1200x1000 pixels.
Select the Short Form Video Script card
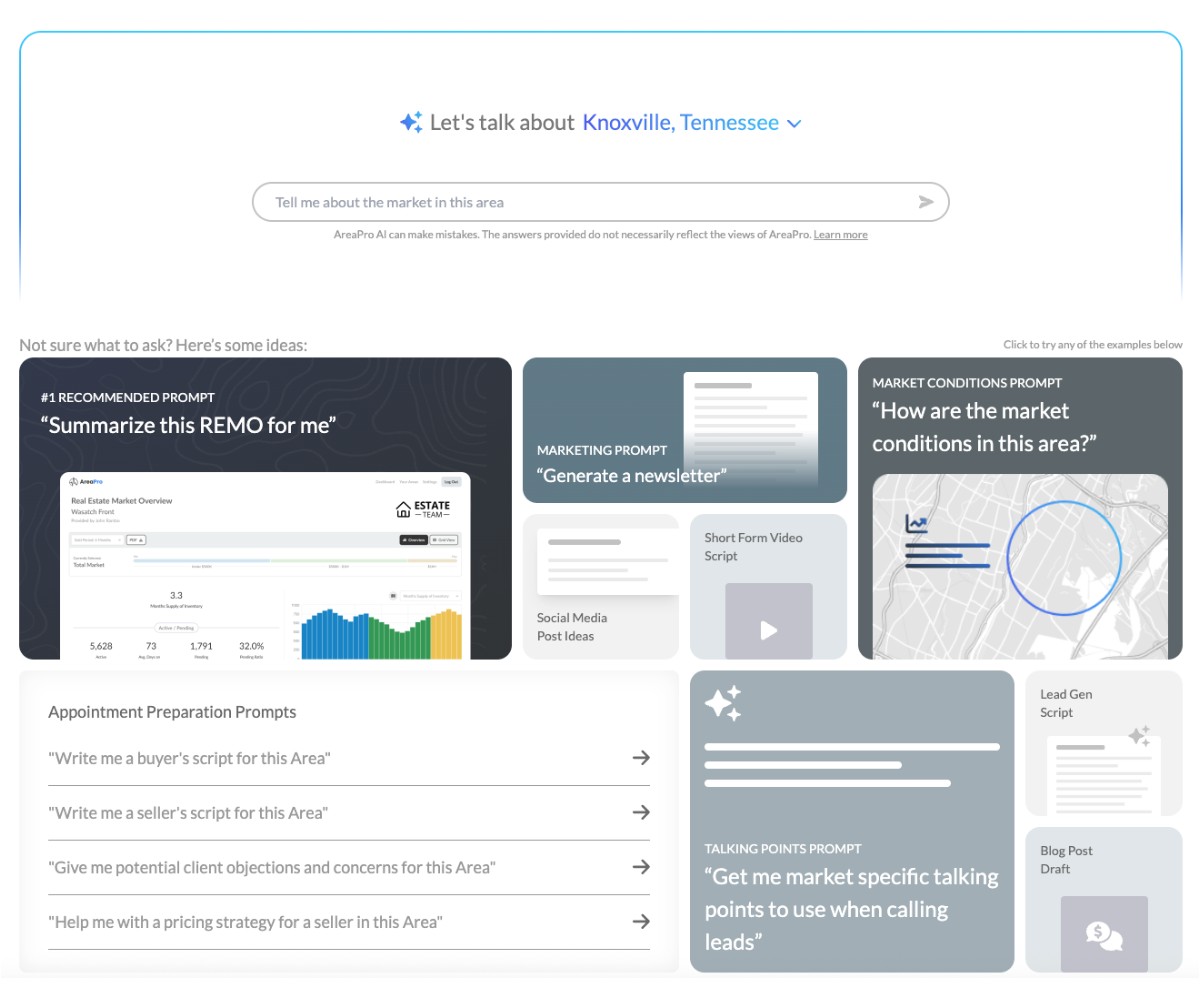pos(768,586)
